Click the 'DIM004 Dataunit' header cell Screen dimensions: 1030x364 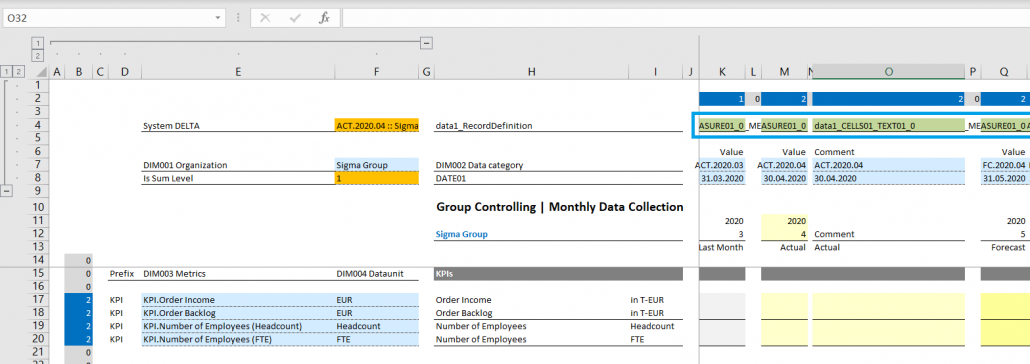tap(376, 273)
